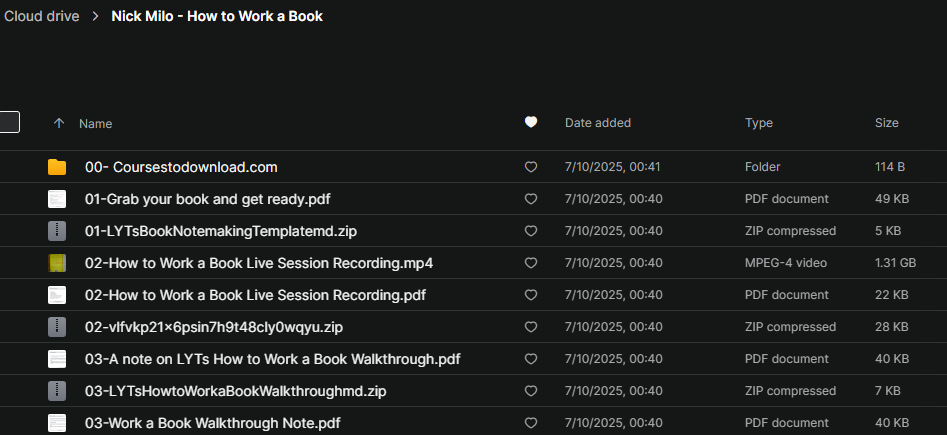Click zip icon of 02-vlfvkp21×6psin7h9t48cly0wqyu.zip

[x=57, y=327]
